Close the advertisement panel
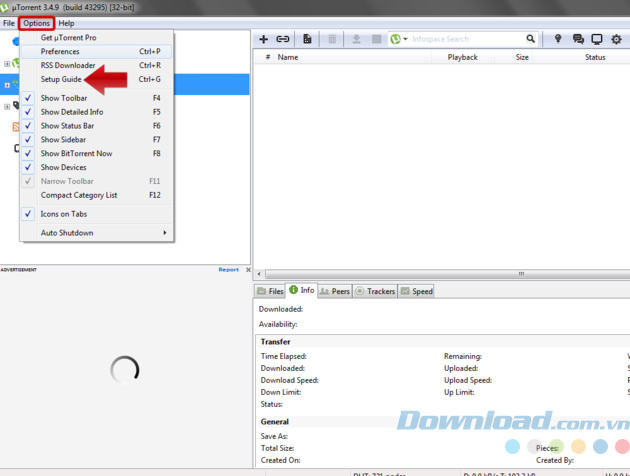 248,270
